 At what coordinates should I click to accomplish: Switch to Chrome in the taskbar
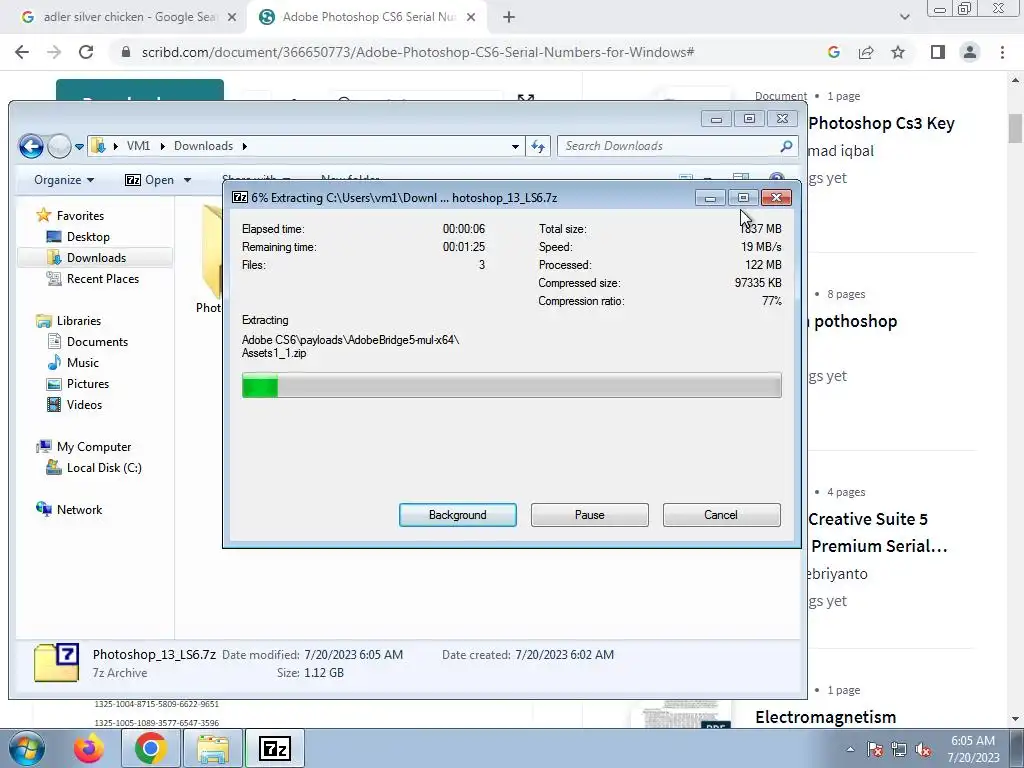(150, 748)
